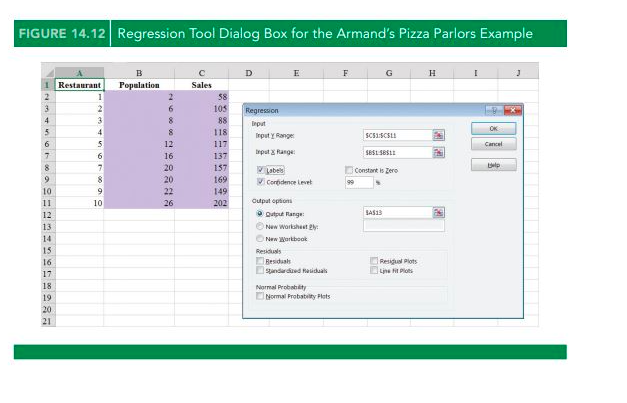Select row 13 header
627x403 pixels.
click(48, 227)
